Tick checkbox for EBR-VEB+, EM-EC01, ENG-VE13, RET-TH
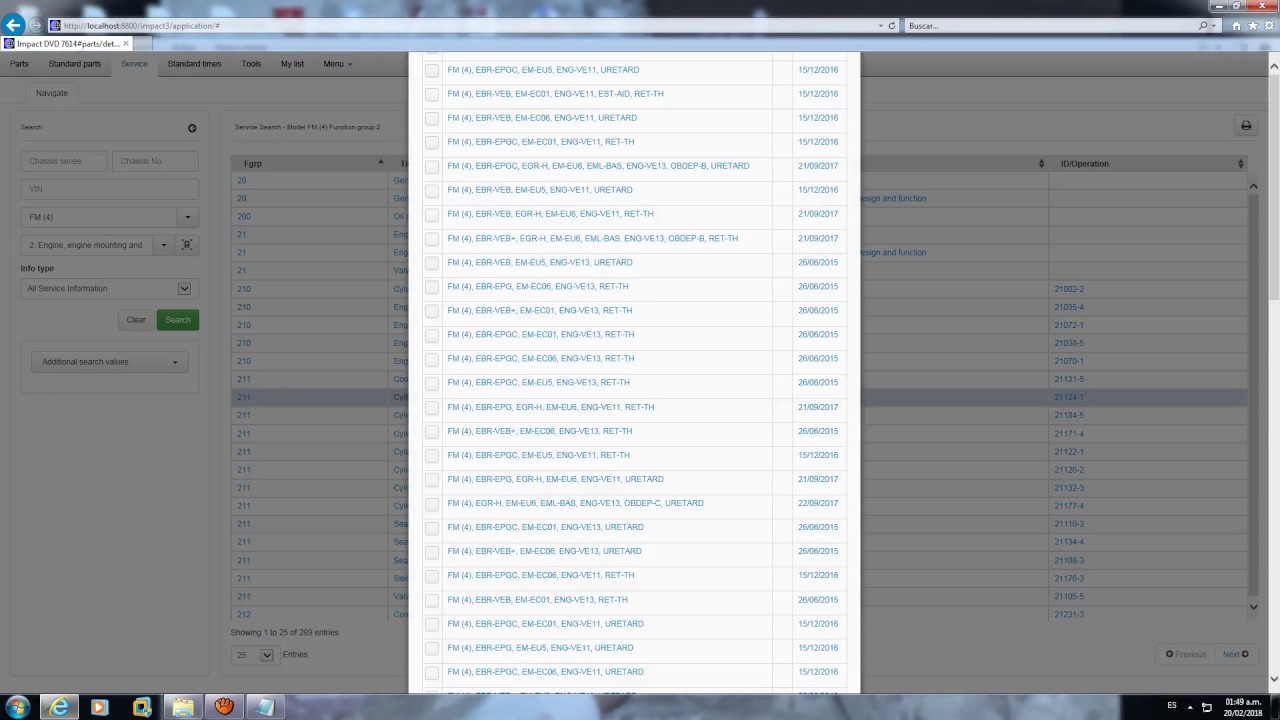This screenshot has width=1280, height=720. click(x=432, y=310)
